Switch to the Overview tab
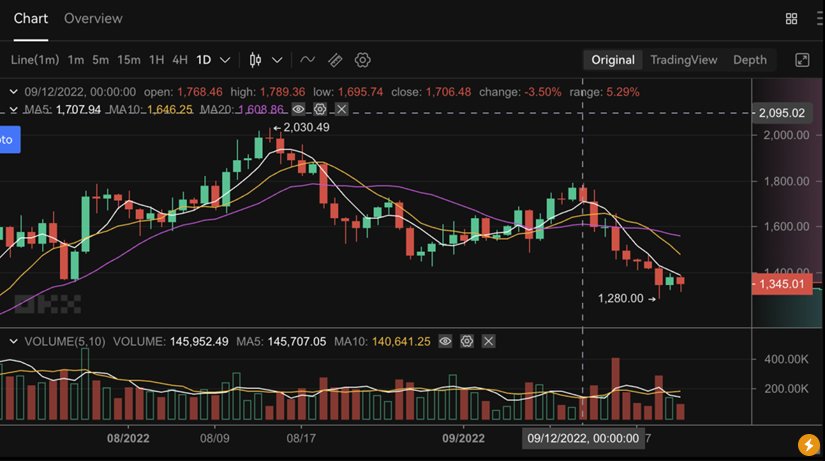 pyautogui.click(x=93, y=18)
